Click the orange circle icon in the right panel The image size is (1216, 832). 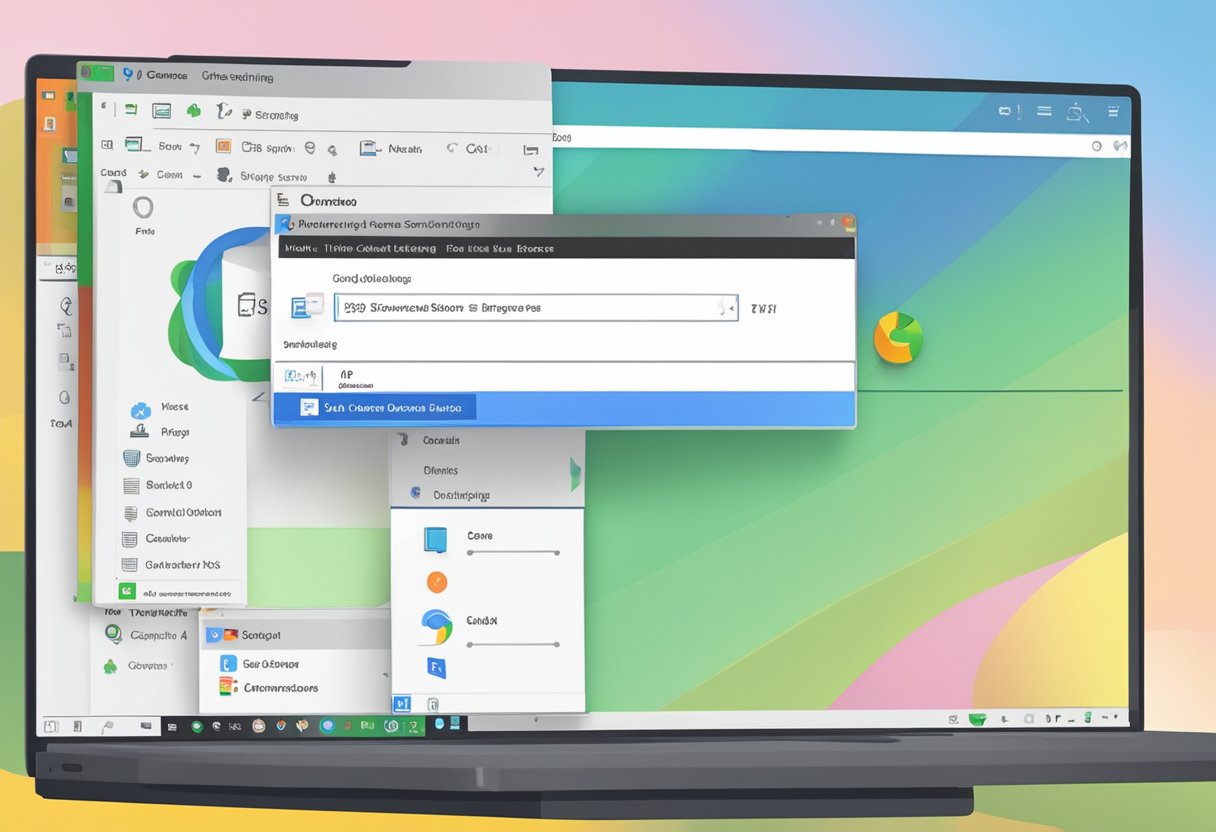436,582
